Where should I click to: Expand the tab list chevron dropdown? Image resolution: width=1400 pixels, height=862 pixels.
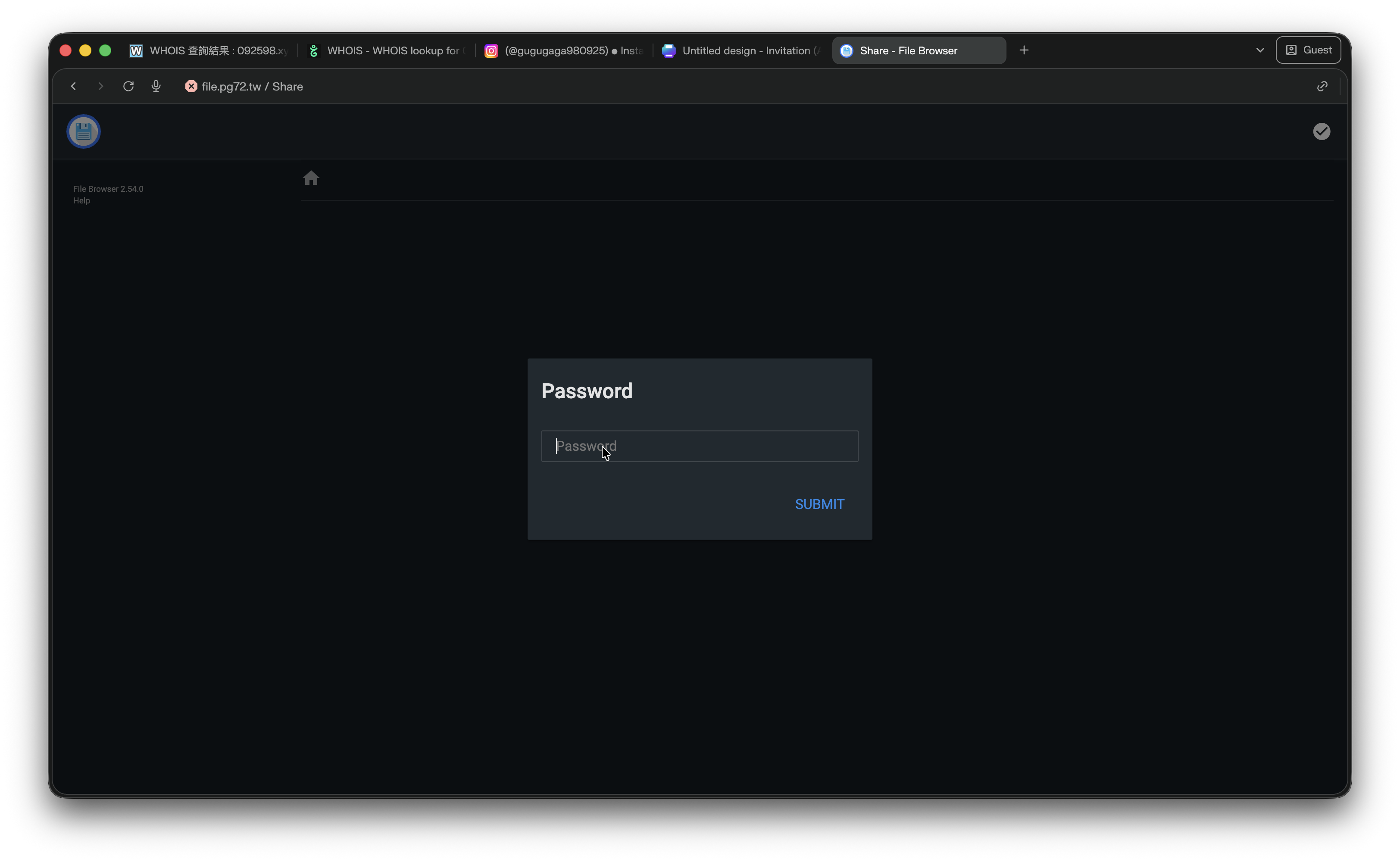tap(1260, 50)
